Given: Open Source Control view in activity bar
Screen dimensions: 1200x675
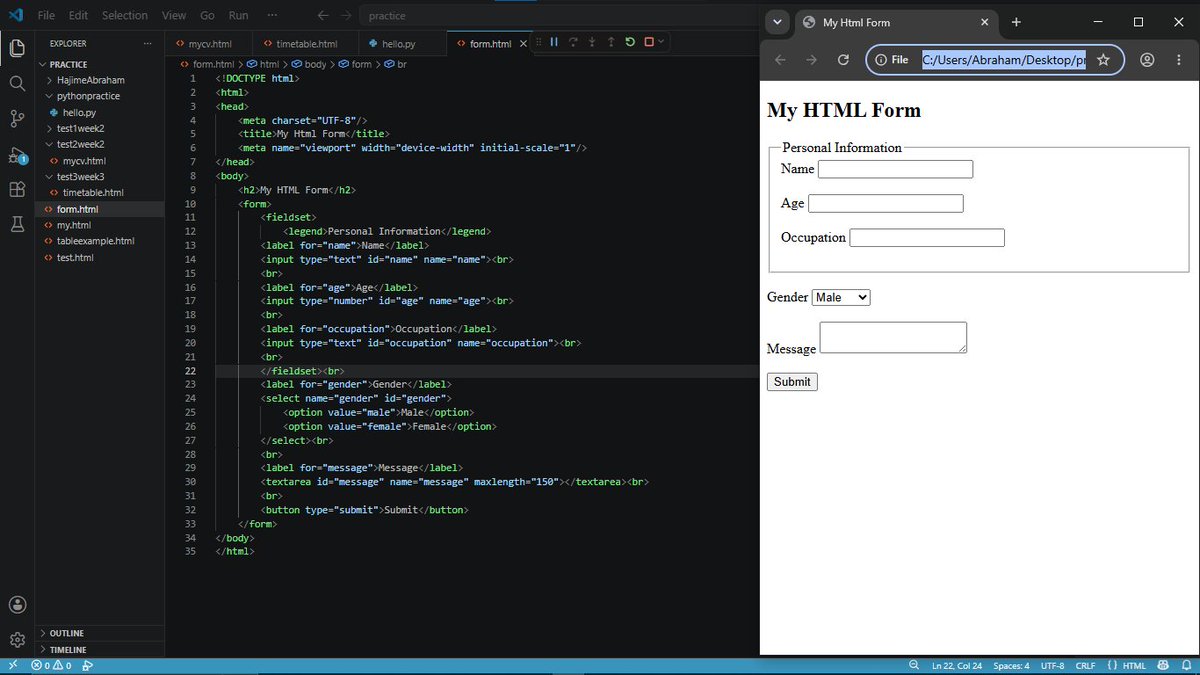Looking at the screenshot, I should pyautogui.click(x=17, y=119).
